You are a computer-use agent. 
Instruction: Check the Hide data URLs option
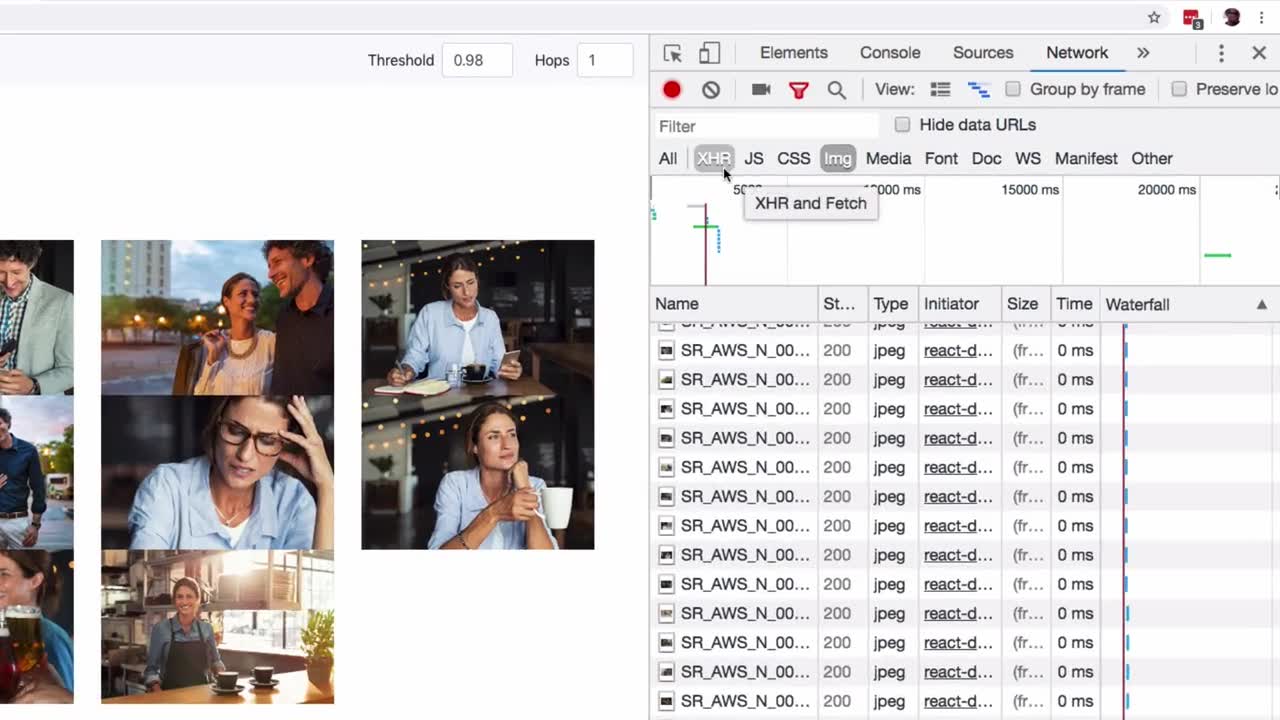tap(903, 125)
